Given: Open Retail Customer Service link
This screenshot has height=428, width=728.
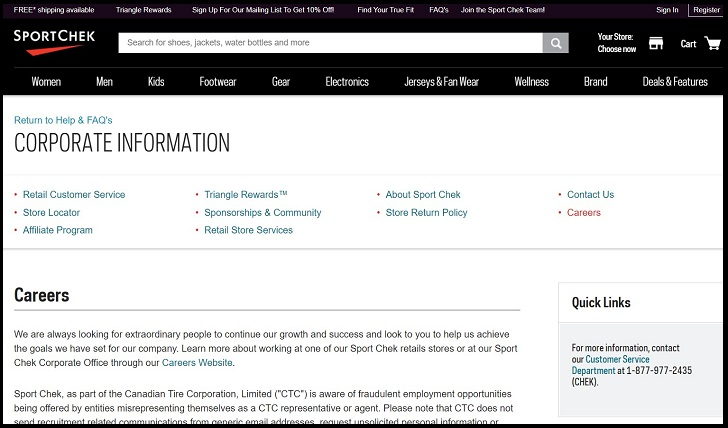Looking at the screenshot, I should (x=74, y=195).
